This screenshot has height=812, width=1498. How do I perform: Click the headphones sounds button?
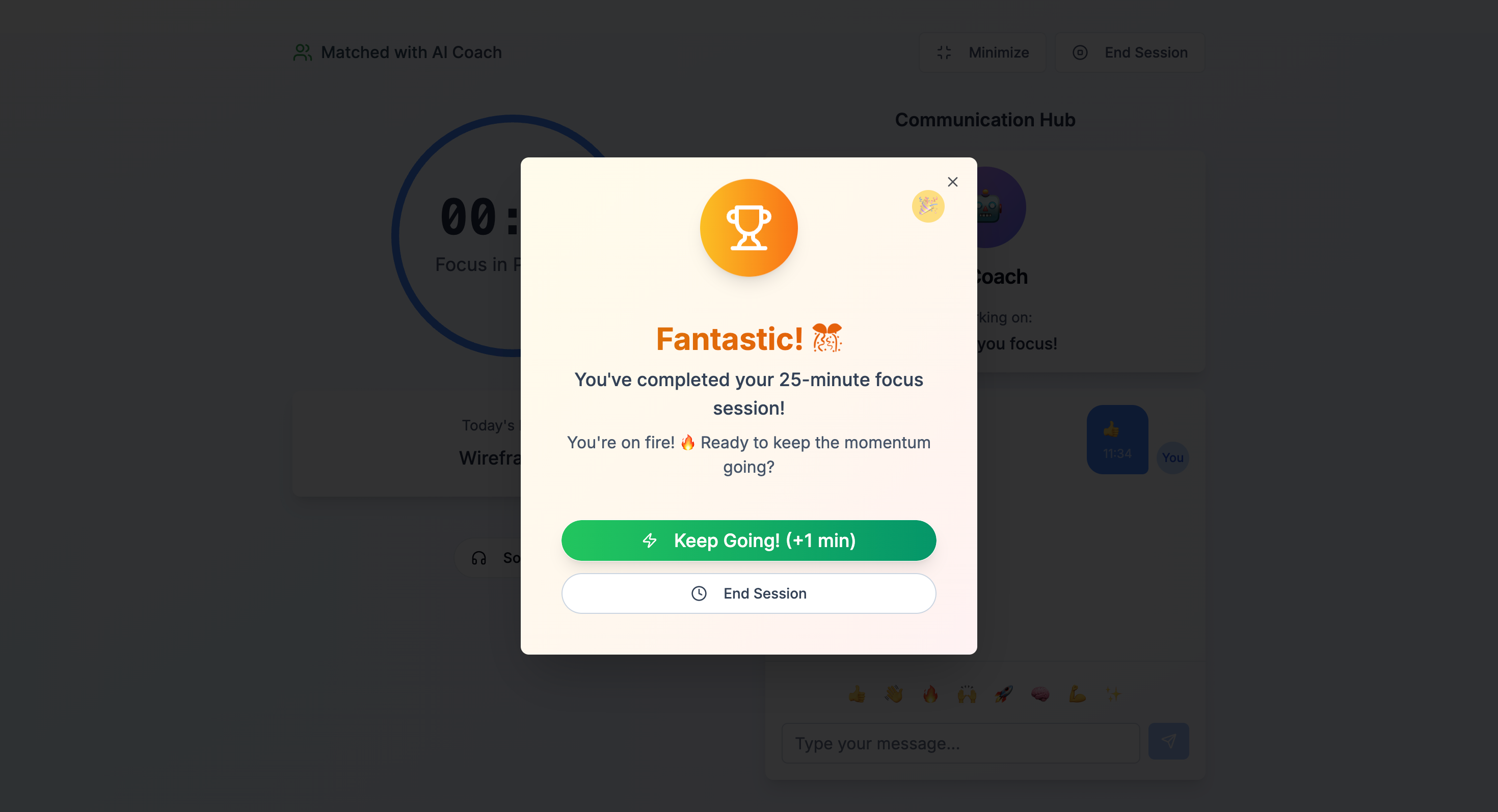tap(491, 558)
